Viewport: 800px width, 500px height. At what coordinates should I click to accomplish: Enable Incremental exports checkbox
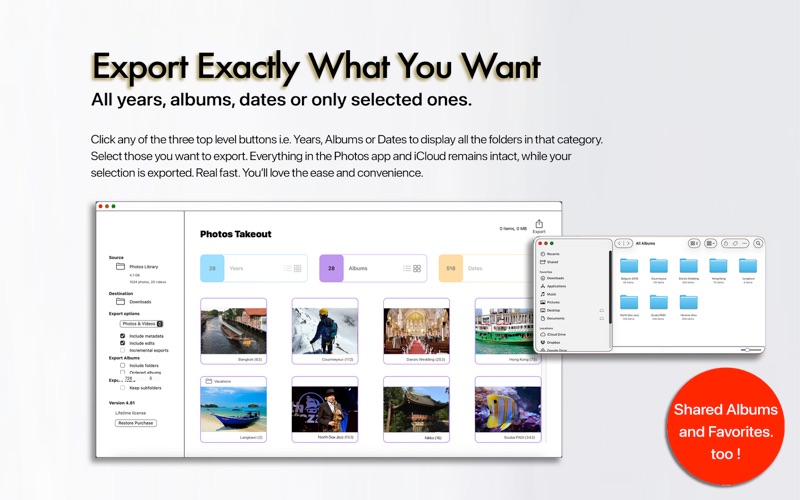click(122, 350)
